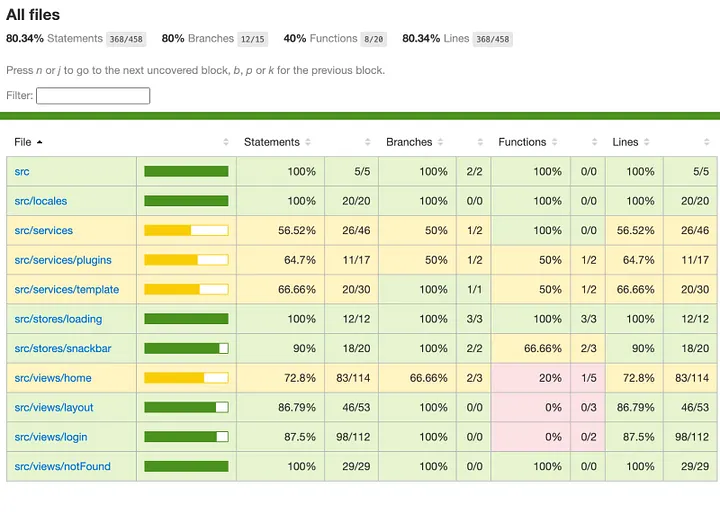Sort by branches covered/total count column icon
Image resolution: width=720 pixels, height=525 pixels.
(480, 142)
